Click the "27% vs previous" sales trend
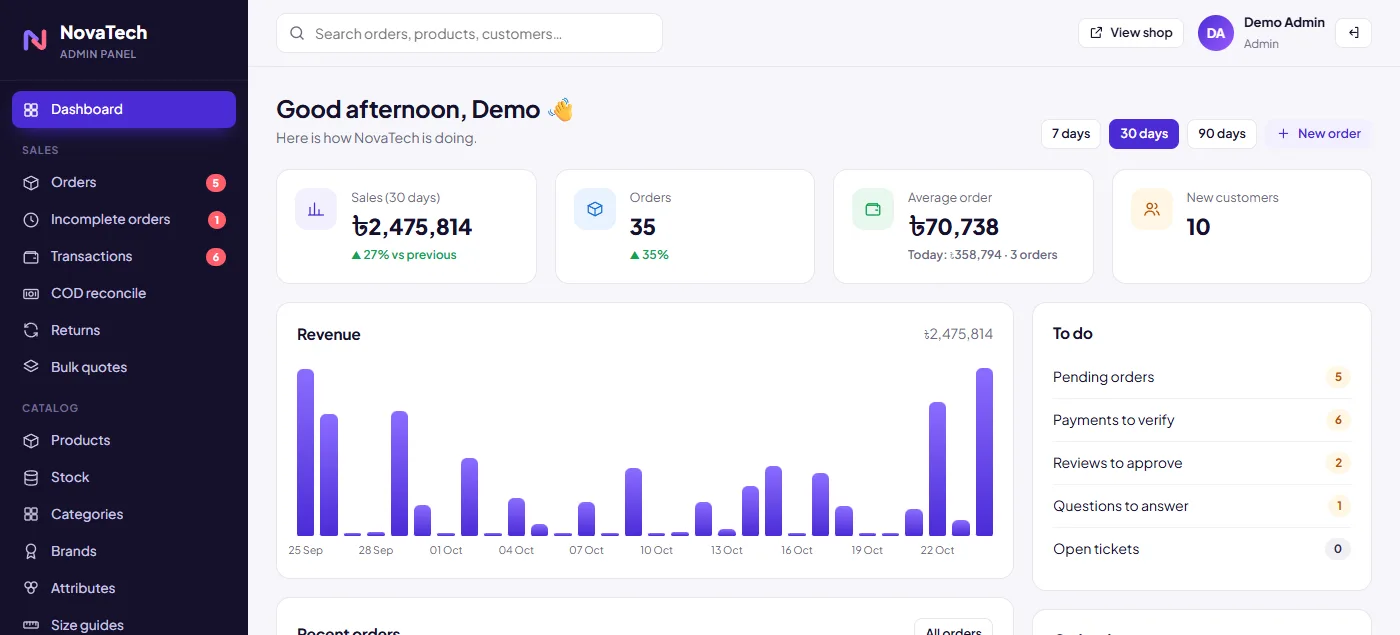1400x635 pixels. (404, 256)
